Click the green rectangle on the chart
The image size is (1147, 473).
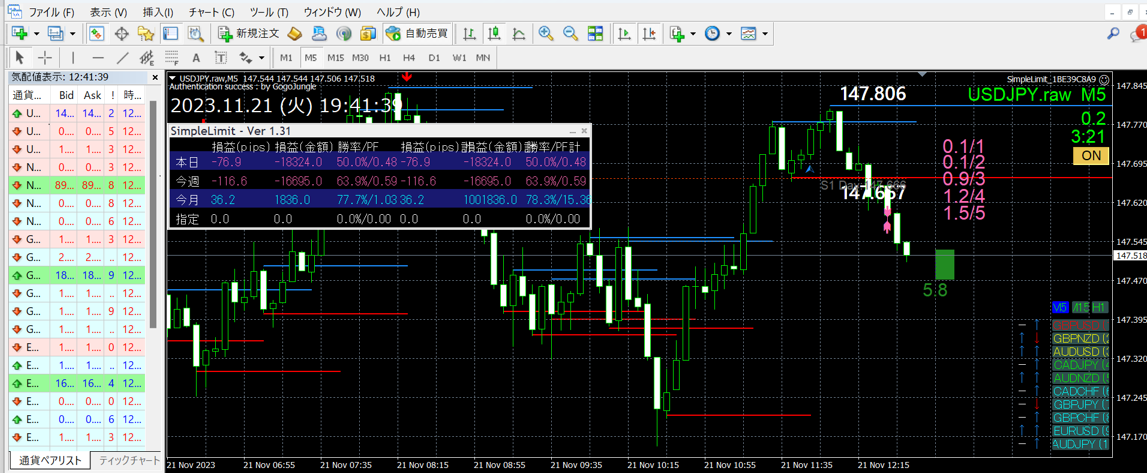pyautogui.click(x=944, y=265)
